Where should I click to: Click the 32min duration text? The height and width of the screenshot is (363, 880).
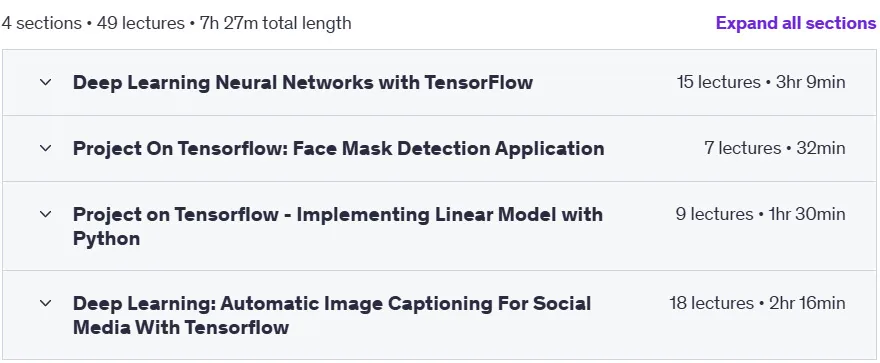[x=821, y=149]
